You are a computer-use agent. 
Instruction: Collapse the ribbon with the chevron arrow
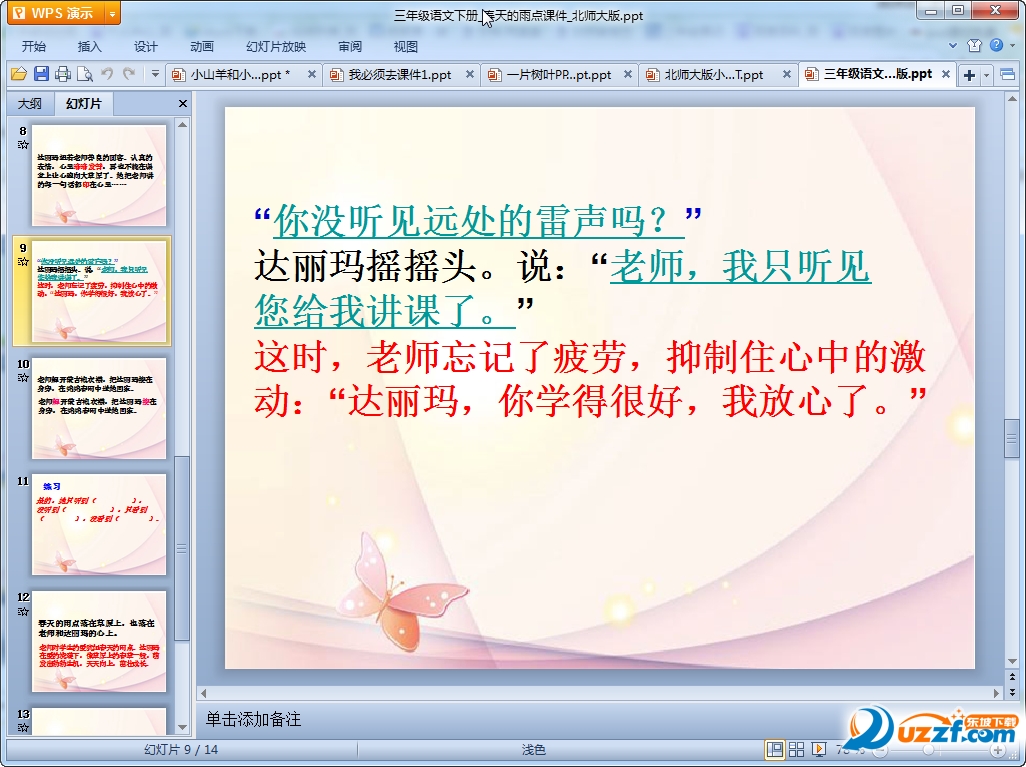(x=953, y=45)
